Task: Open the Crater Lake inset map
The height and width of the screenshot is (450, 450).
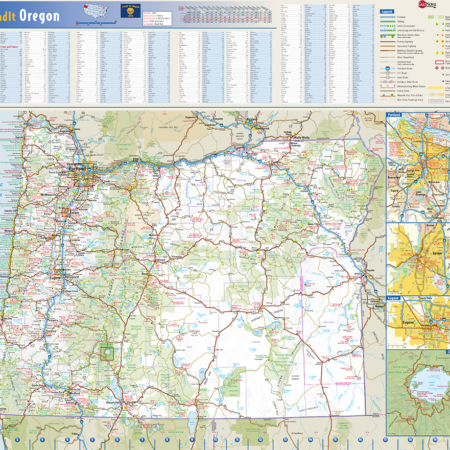Action: 418,392
